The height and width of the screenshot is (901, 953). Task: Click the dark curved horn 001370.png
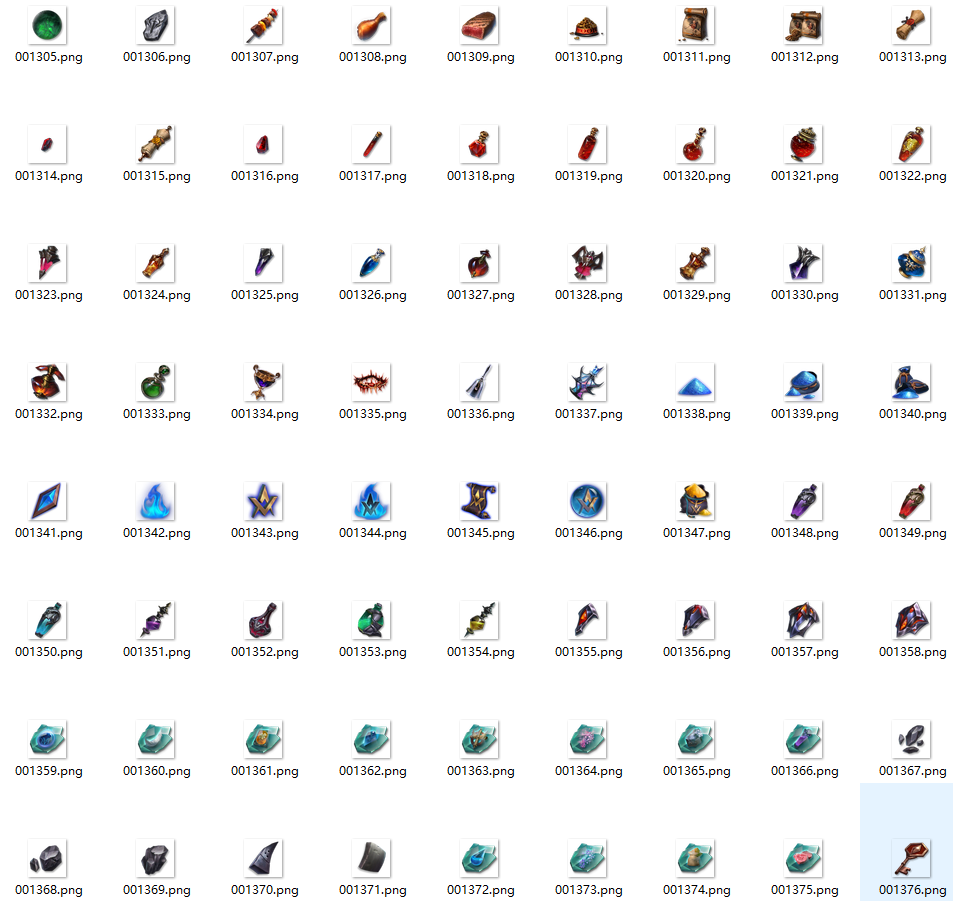coord(264,858)
